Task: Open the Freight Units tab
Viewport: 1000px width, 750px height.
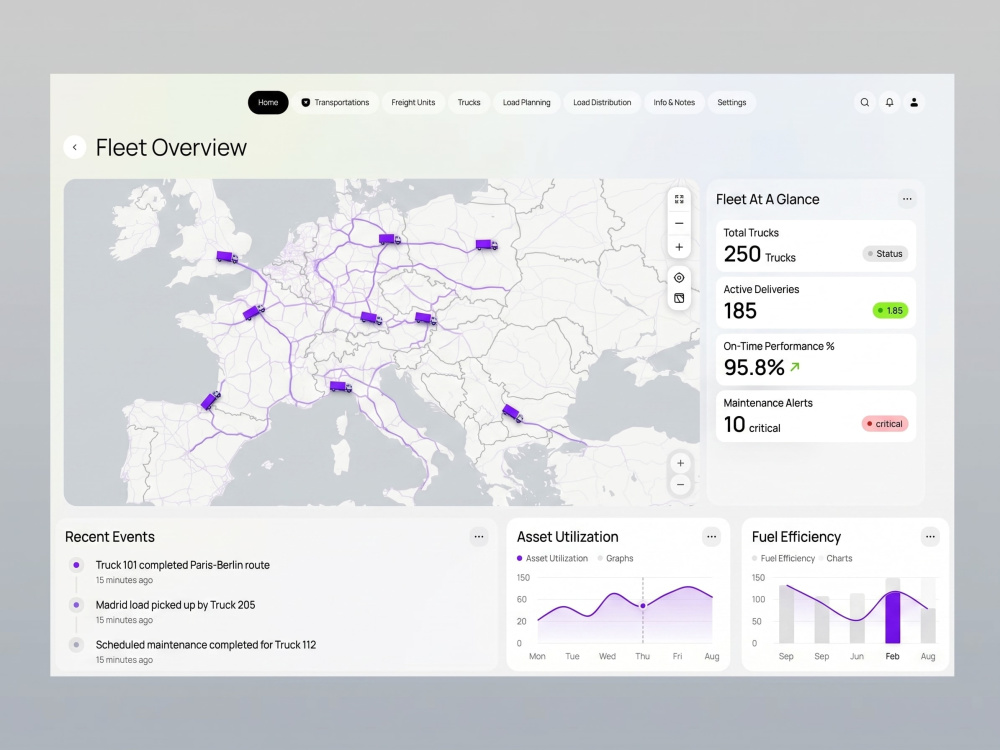Action: coord(413,102)
